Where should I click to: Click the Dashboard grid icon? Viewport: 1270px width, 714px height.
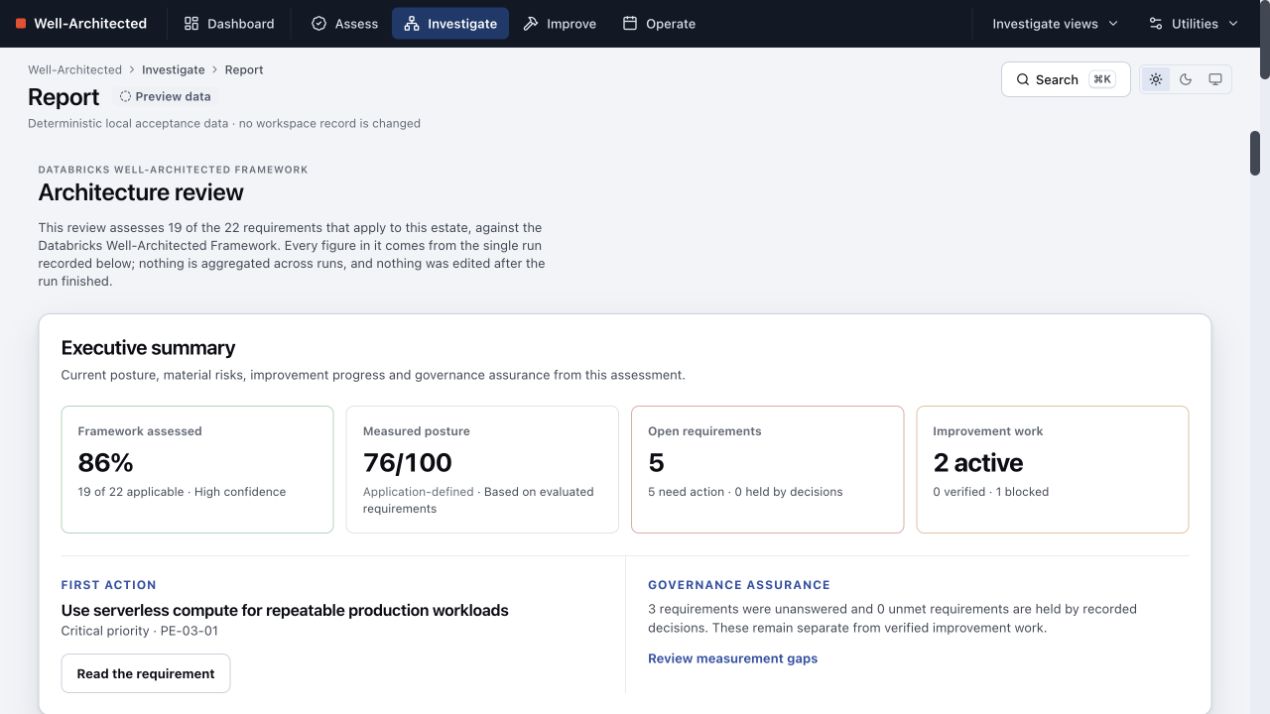point(192,23)
